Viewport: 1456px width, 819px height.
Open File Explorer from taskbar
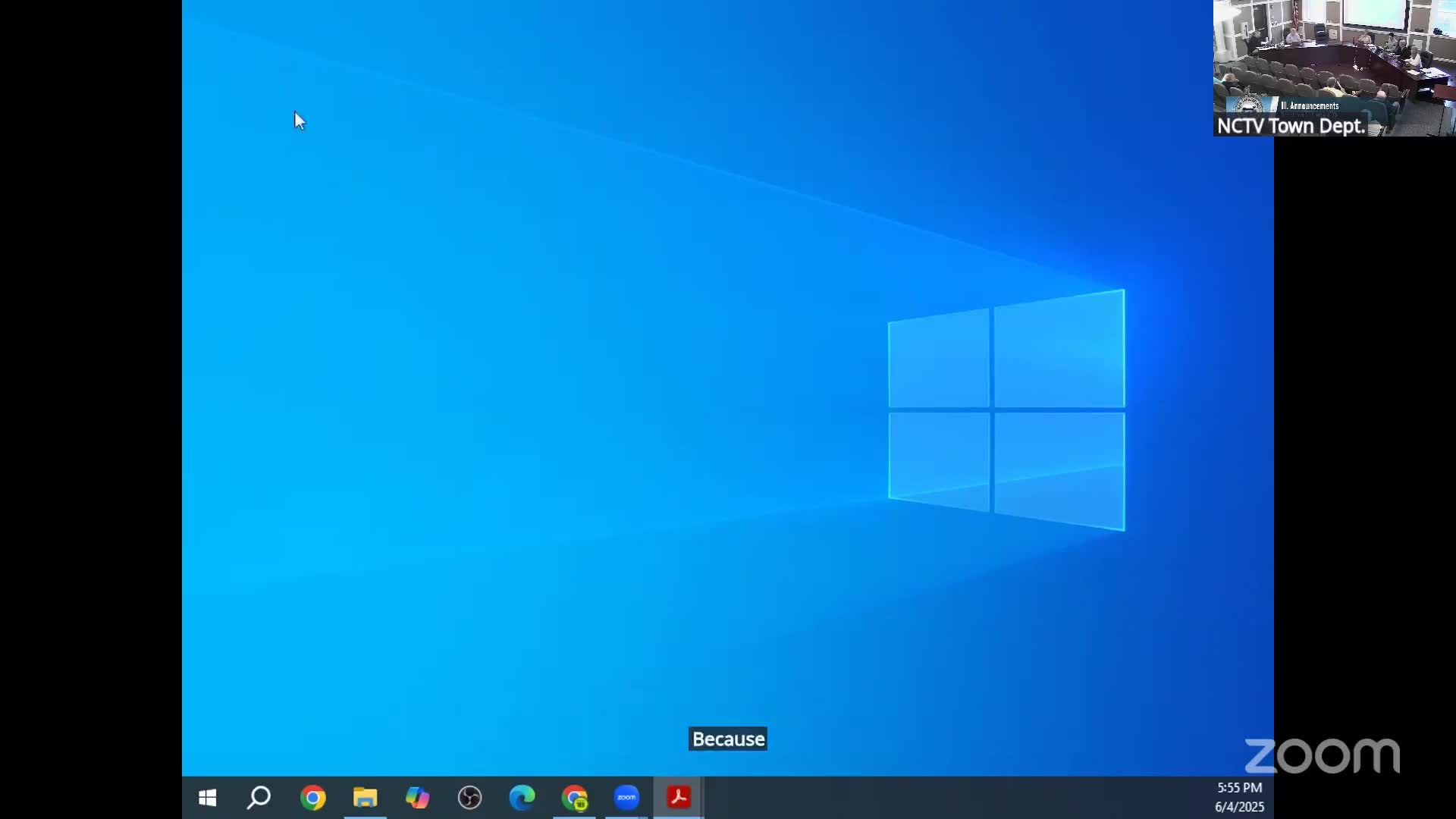tap(365, 798)
